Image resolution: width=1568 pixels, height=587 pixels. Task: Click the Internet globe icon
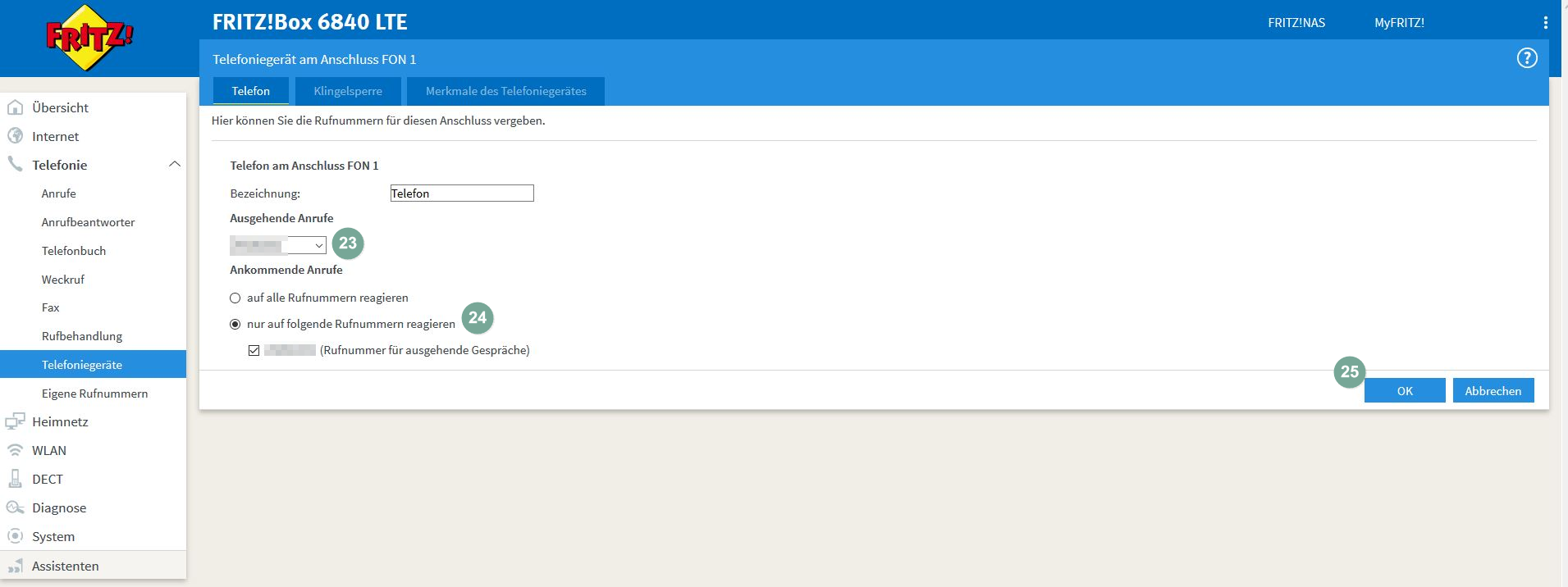(x=15, y=136)
